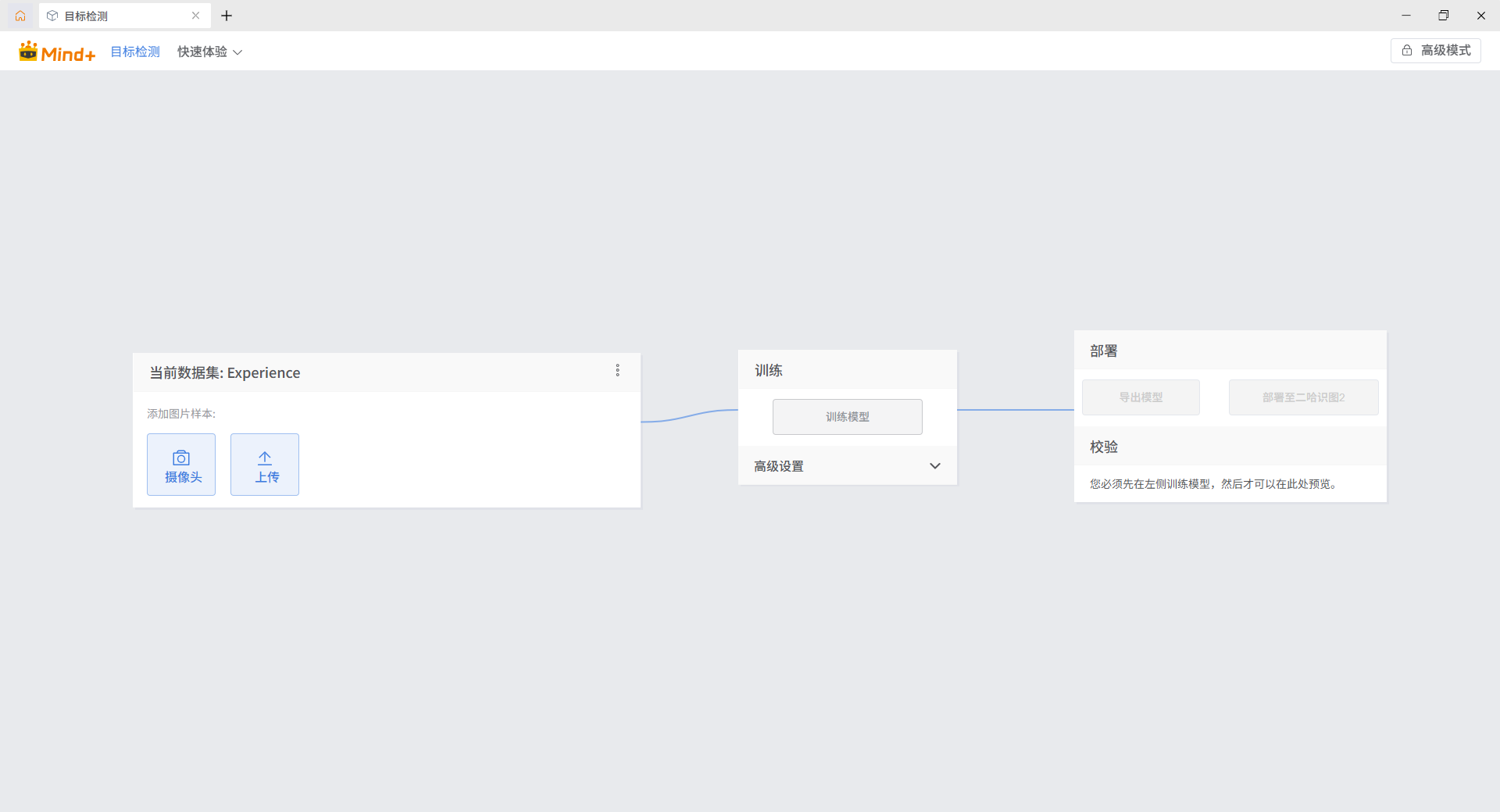Image resolution: width=1500 pixels, height=812 pixels.
Task: Click the lock icon beside 高级模式
Action: click(1407, 51)
